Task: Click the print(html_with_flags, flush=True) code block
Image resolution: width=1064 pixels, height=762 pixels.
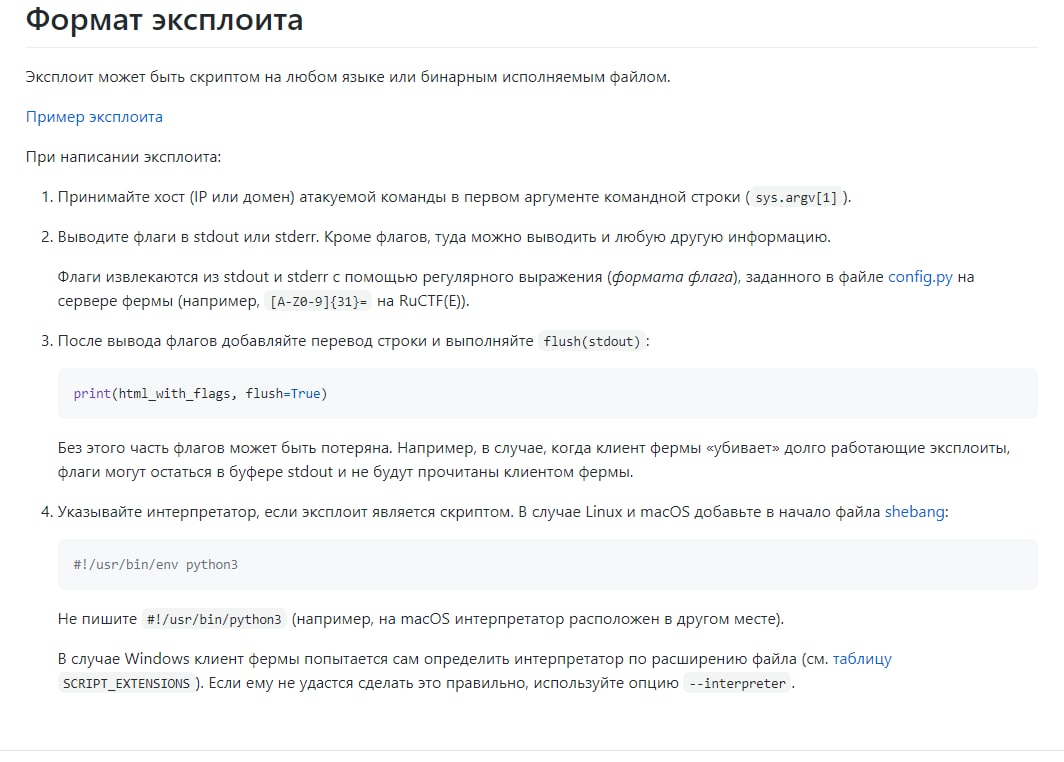Action: 200,393
